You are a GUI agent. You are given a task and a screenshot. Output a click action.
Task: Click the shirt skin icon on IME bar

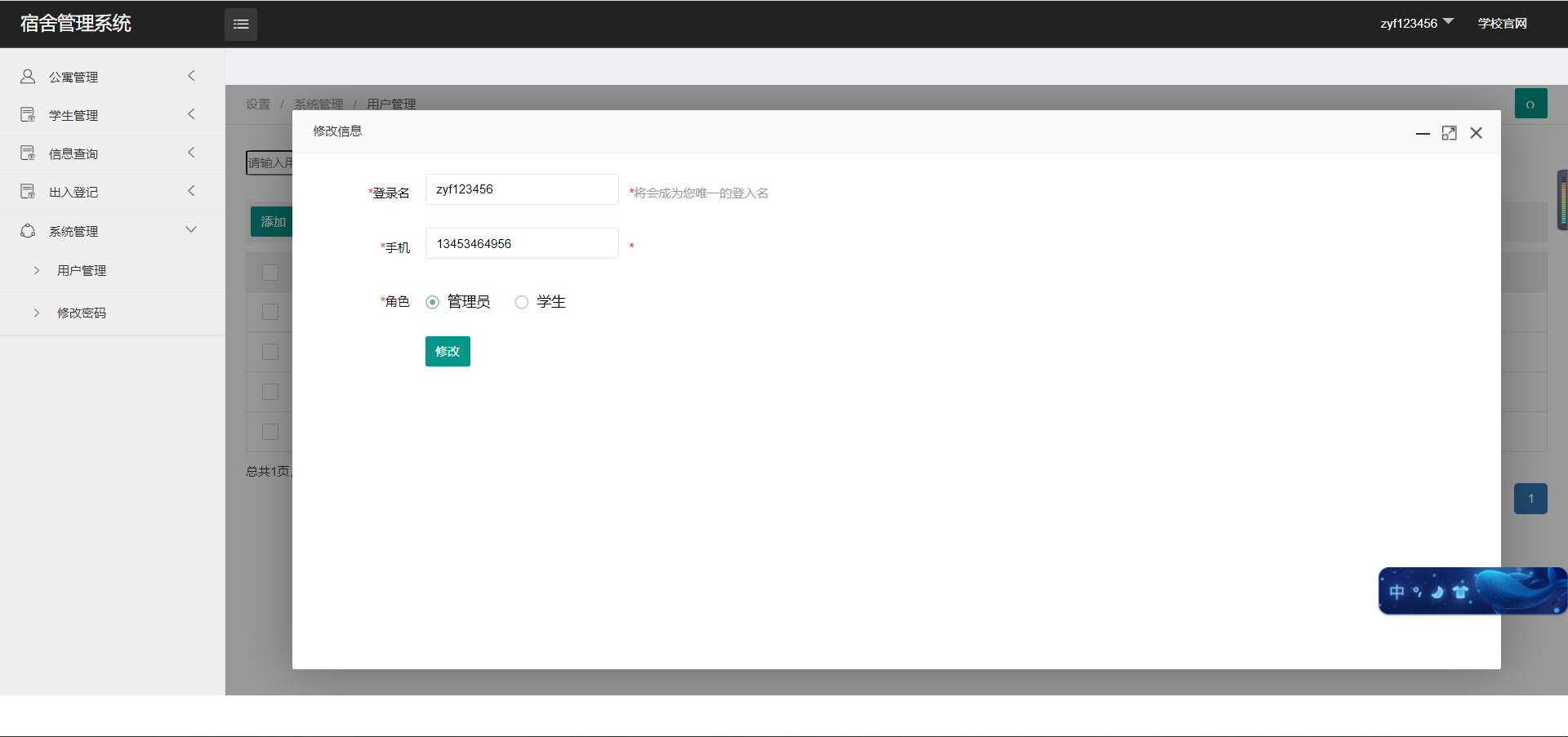[x=1460, y=592]
